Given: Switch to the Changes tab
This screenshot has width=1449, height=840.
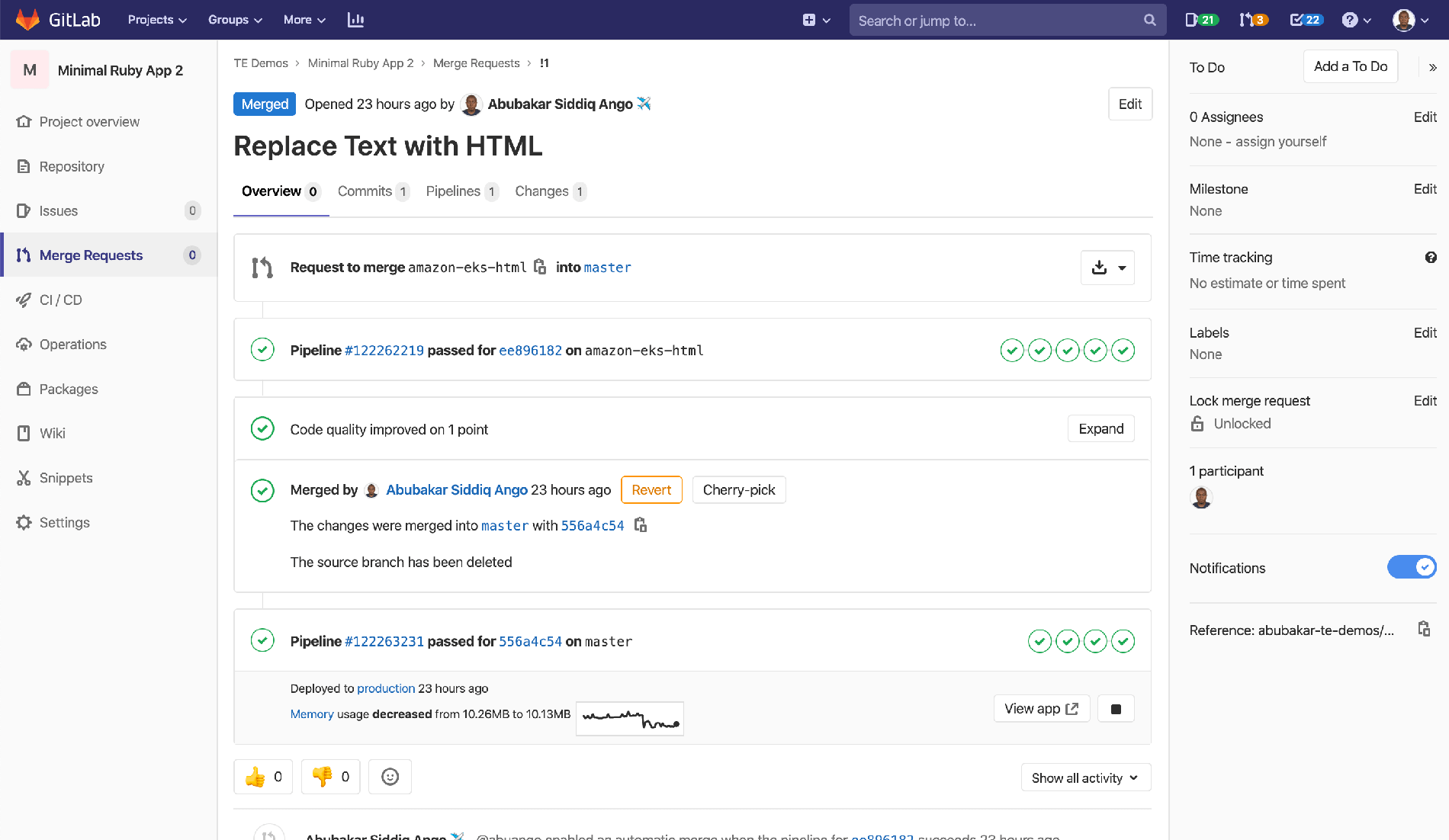Looking at the screenshot, I should pos(542,191).
